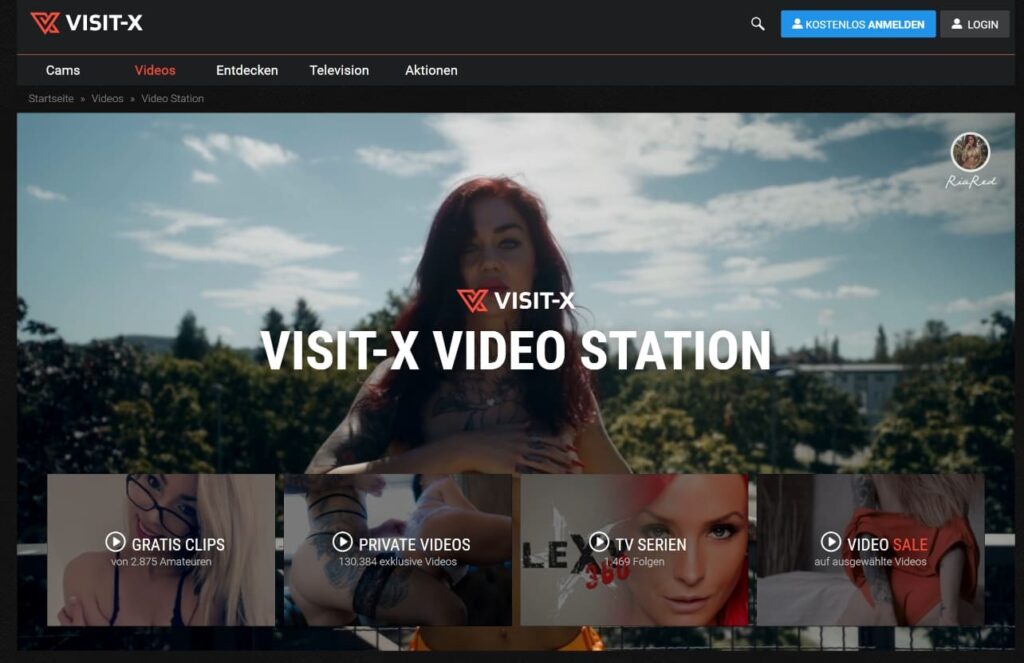Viewport: 1024px width, 663px height.
Task: Select the play icon on GRATIS CLIPS tile
Action: pyautogui.click(x=116, y=544)
